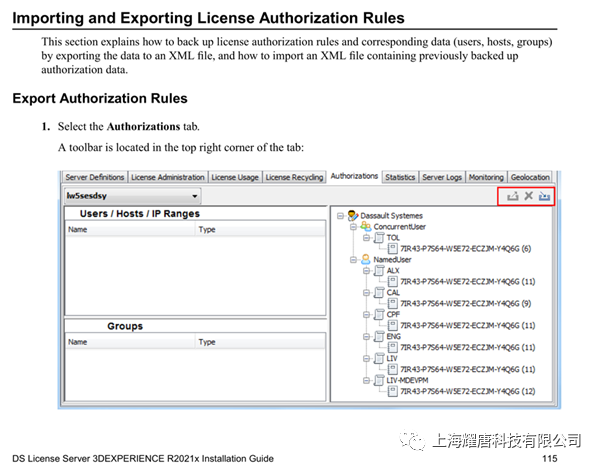Click the import authorization rules icon
This screenshot has width=601, height=468.
544,196
